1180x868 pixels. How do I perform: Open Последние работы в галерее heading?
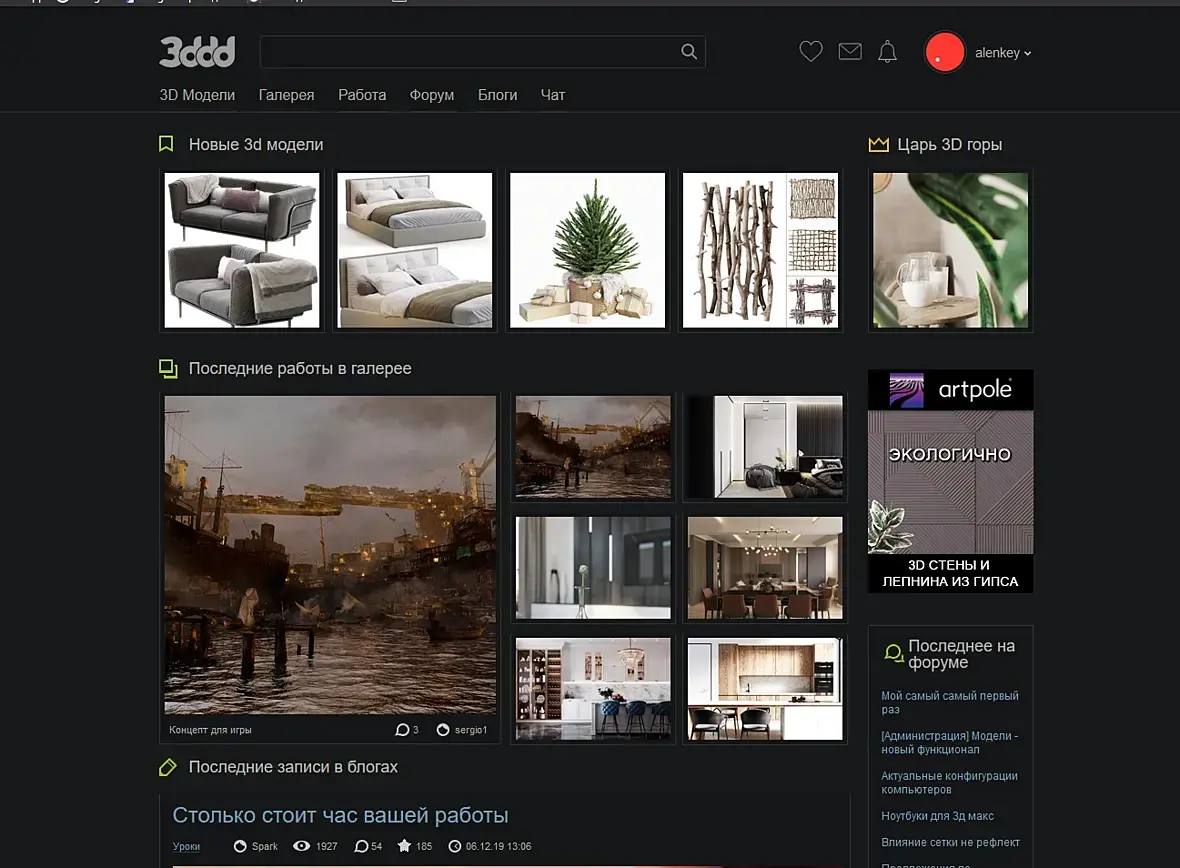click(300, 368)
